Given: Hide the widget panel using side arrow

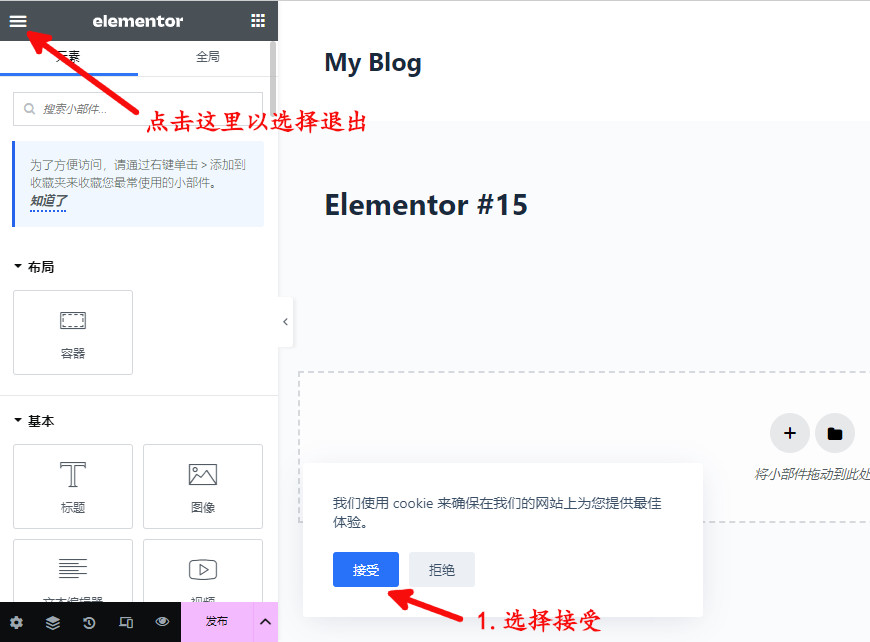Looking at the screenshot, I should point(285,322).
